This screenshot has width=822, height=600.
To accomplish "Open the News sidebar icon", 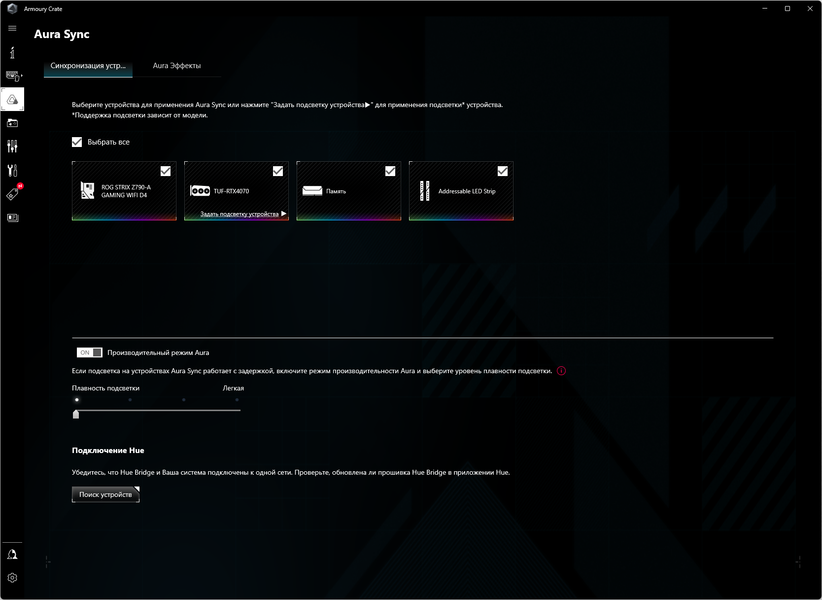I will 13,218.
